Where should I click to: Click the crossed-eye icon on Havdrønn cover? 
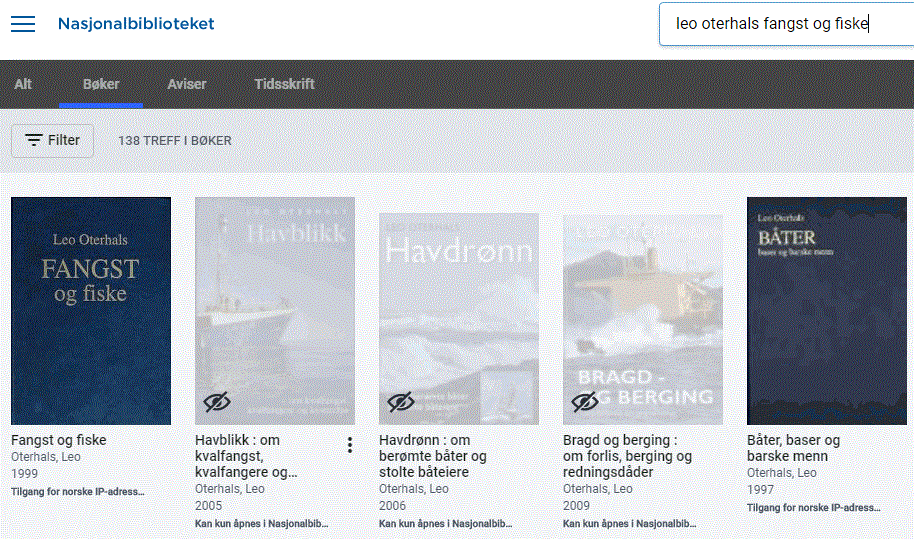(x=401, y=401)
